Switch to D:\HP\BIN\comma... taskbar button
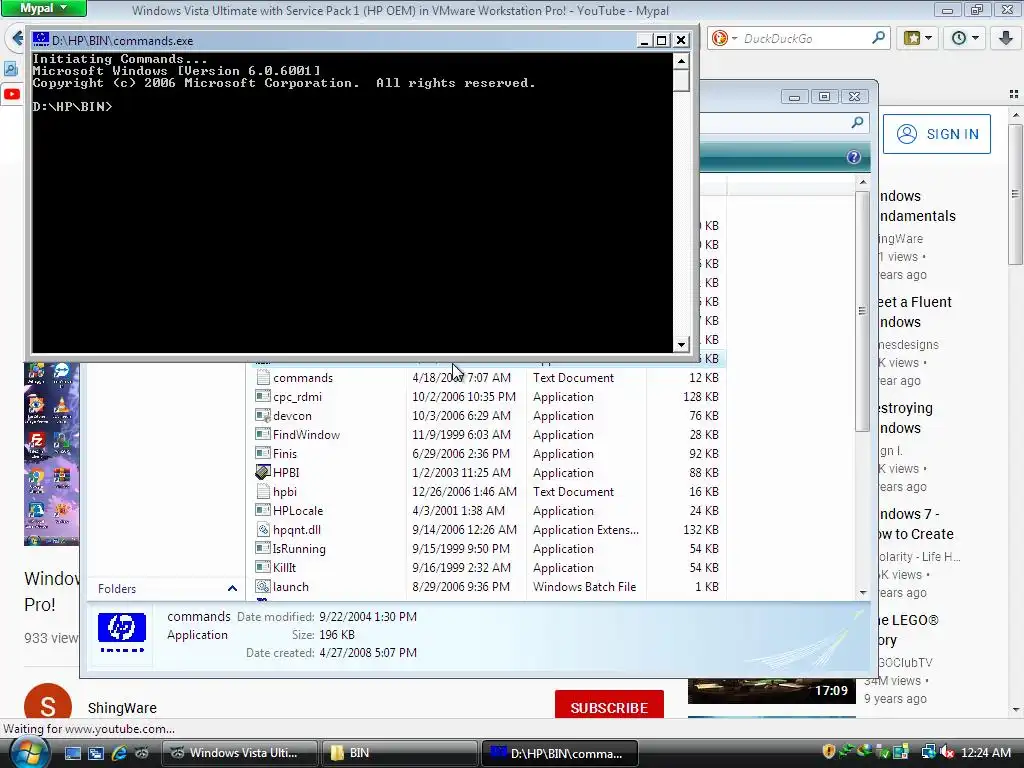Viewport: 1024px width, 768px height. coord(560,753)
